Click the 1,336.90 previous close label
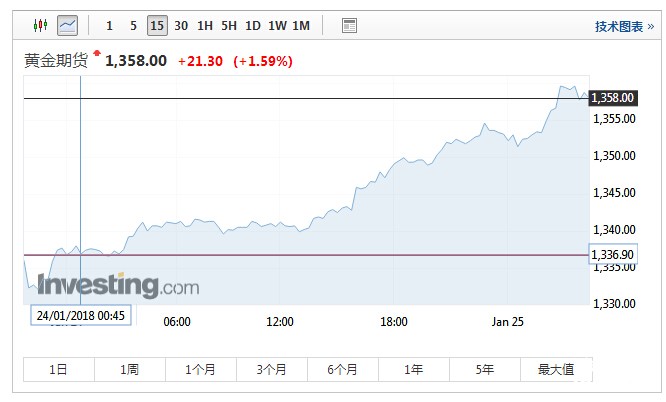This screenshot has width=666, height=402. 612,255
